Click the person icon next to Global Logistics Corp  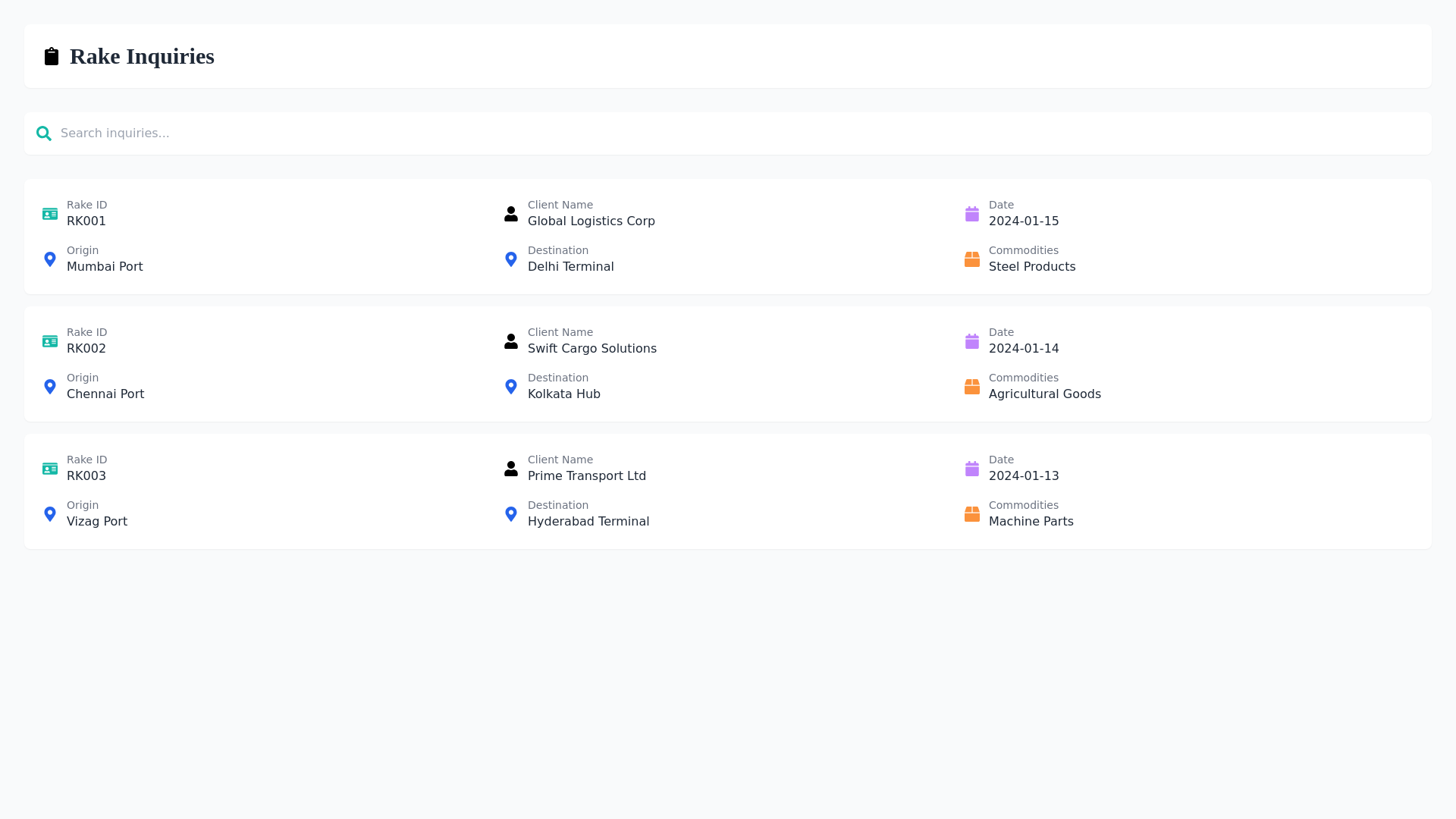[511, 213]
